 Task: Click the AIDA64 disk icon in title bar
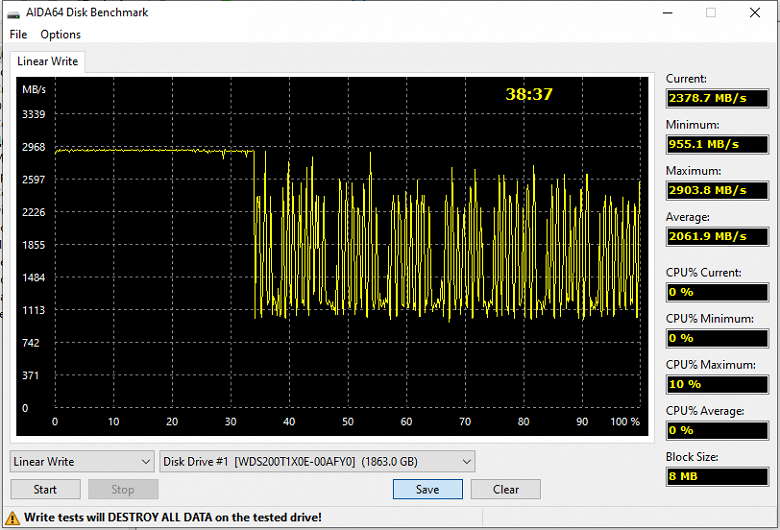coord(13,13)
